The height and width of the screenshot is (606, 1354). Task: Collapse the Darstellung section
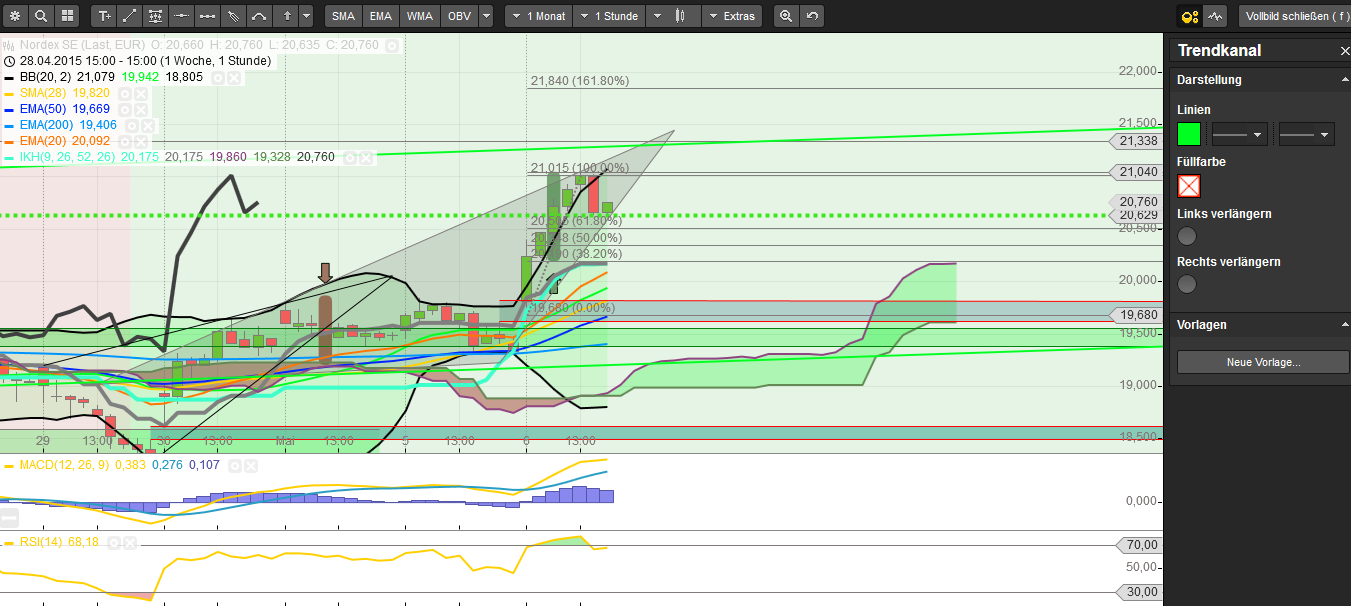point(1344,80)
